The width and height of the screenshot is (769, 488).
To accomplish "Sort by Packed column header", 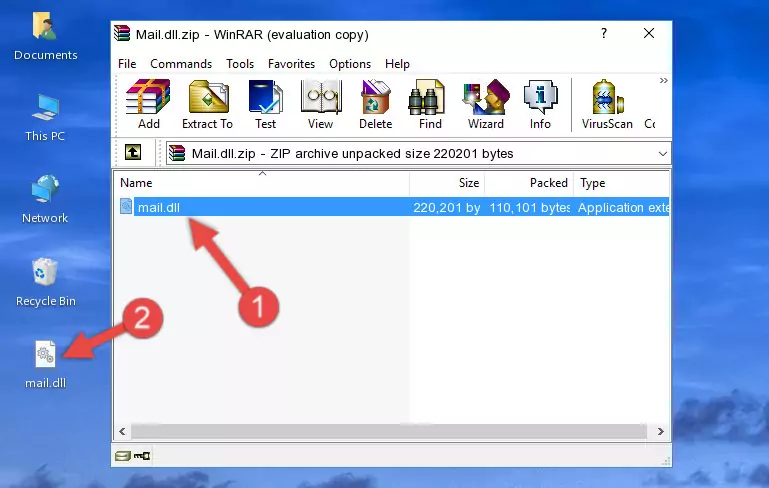I will [529, 183].
